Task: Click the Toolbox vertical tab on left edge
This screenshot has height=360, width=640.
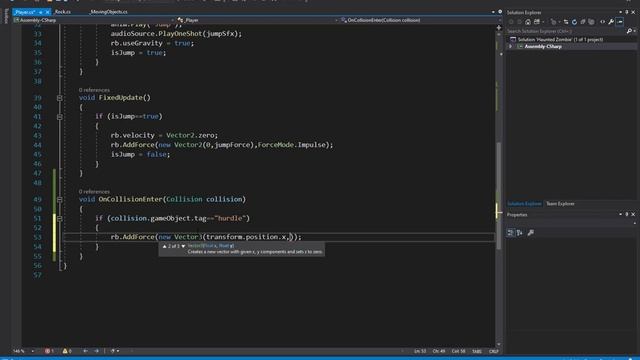Action: tap(6, 16)
